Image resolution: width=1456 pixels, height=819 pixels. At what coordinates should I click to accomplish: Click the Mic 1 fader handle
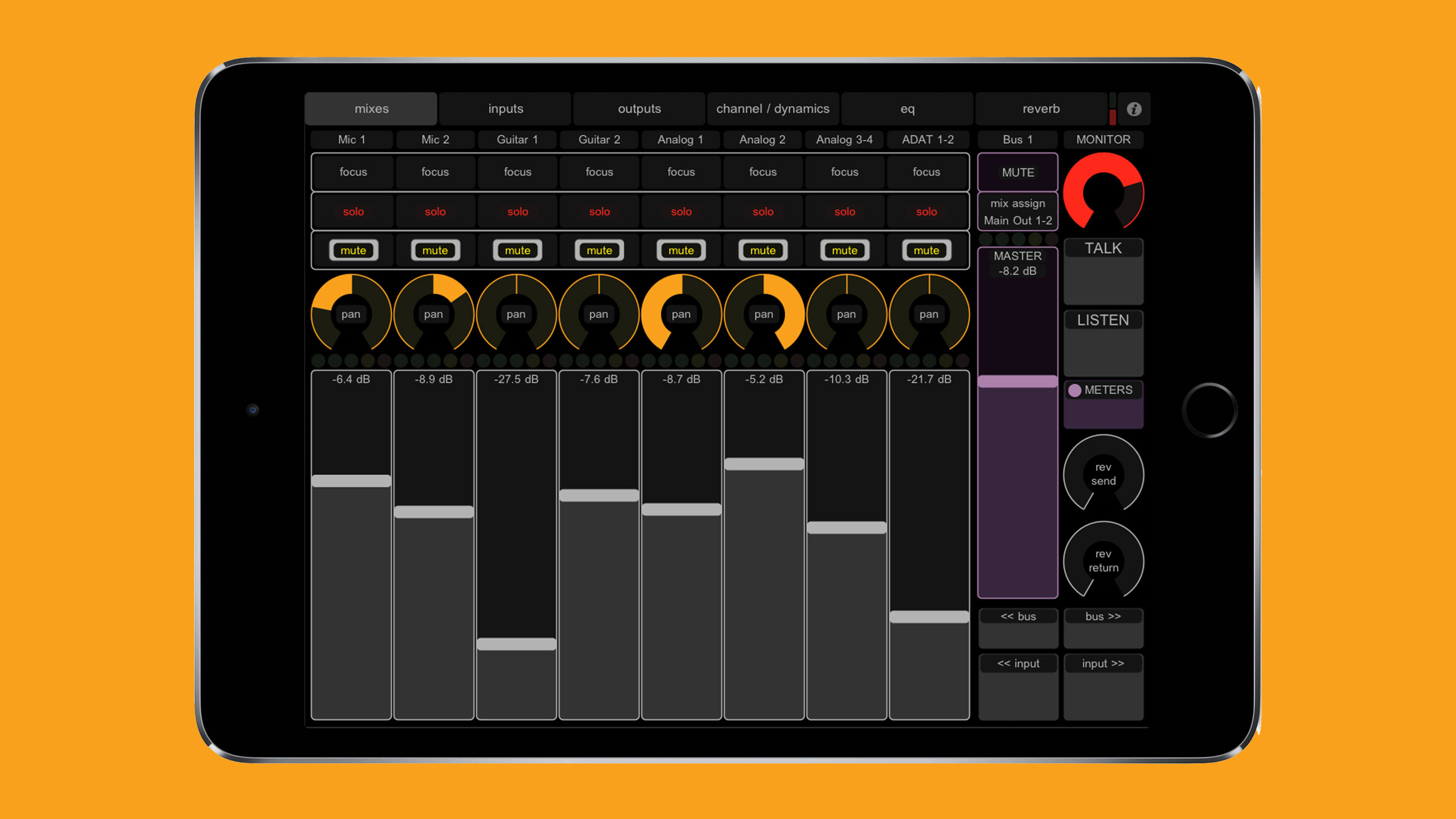tap(351, 481)
